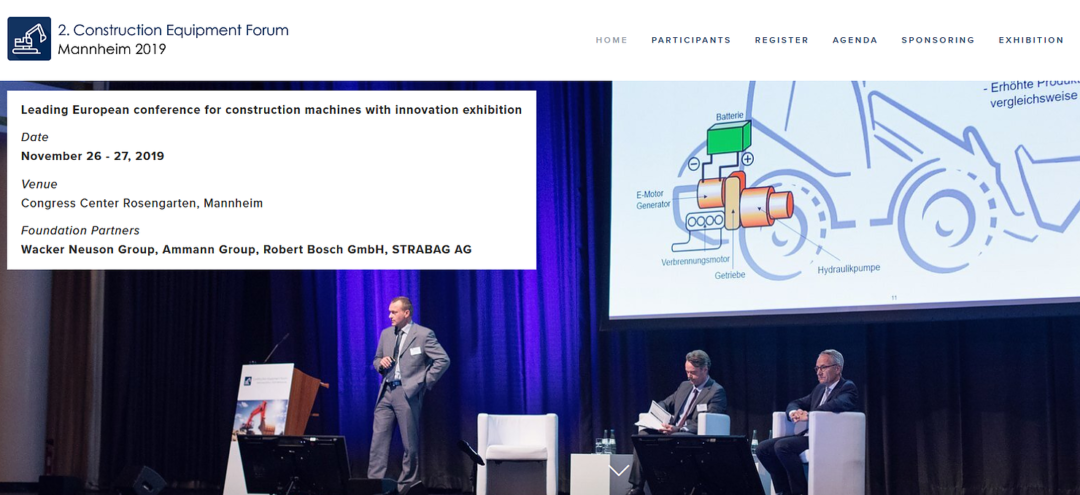Screen dimensions: 1080x495
Task: Go to the Participants page
Action: [690, 40]
